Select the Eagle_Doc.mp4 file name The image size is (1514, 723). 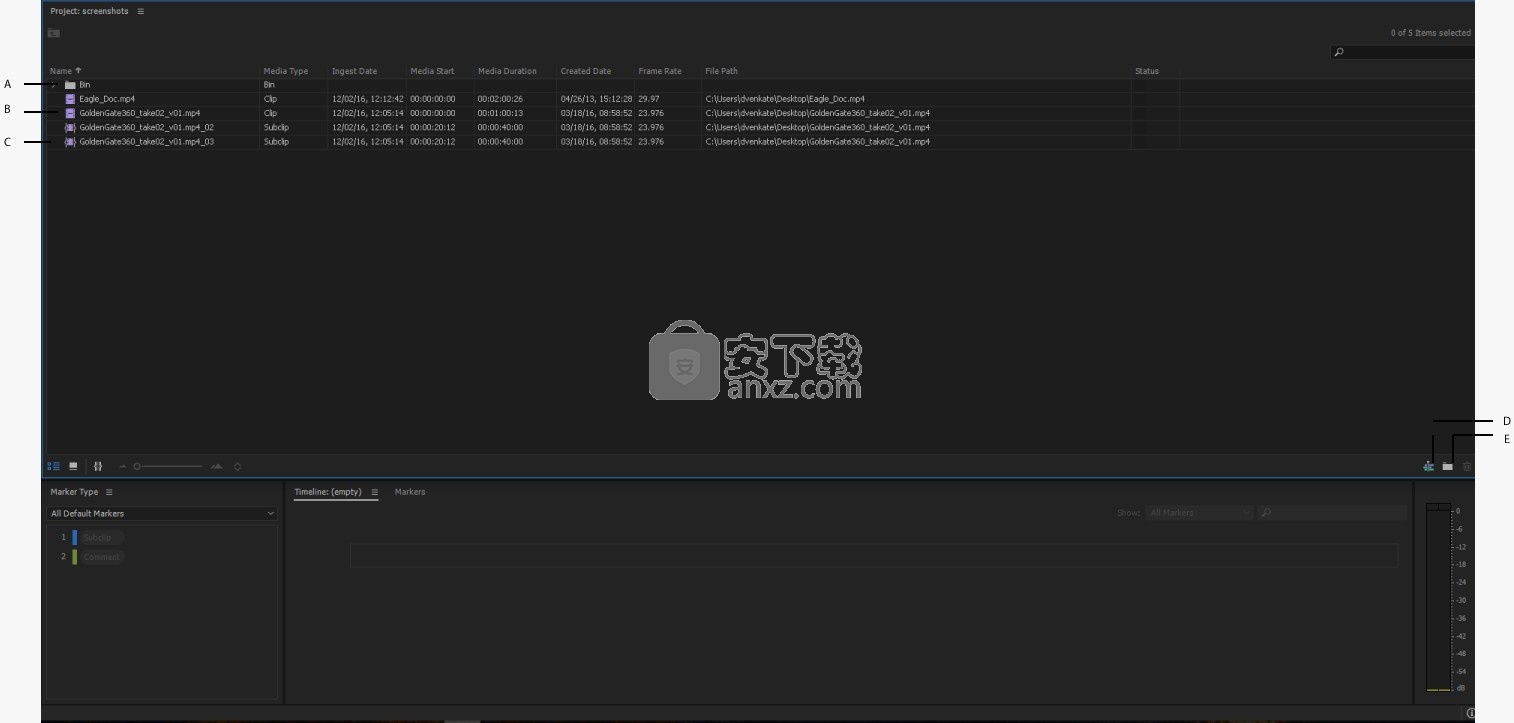(x=107, y=99)
